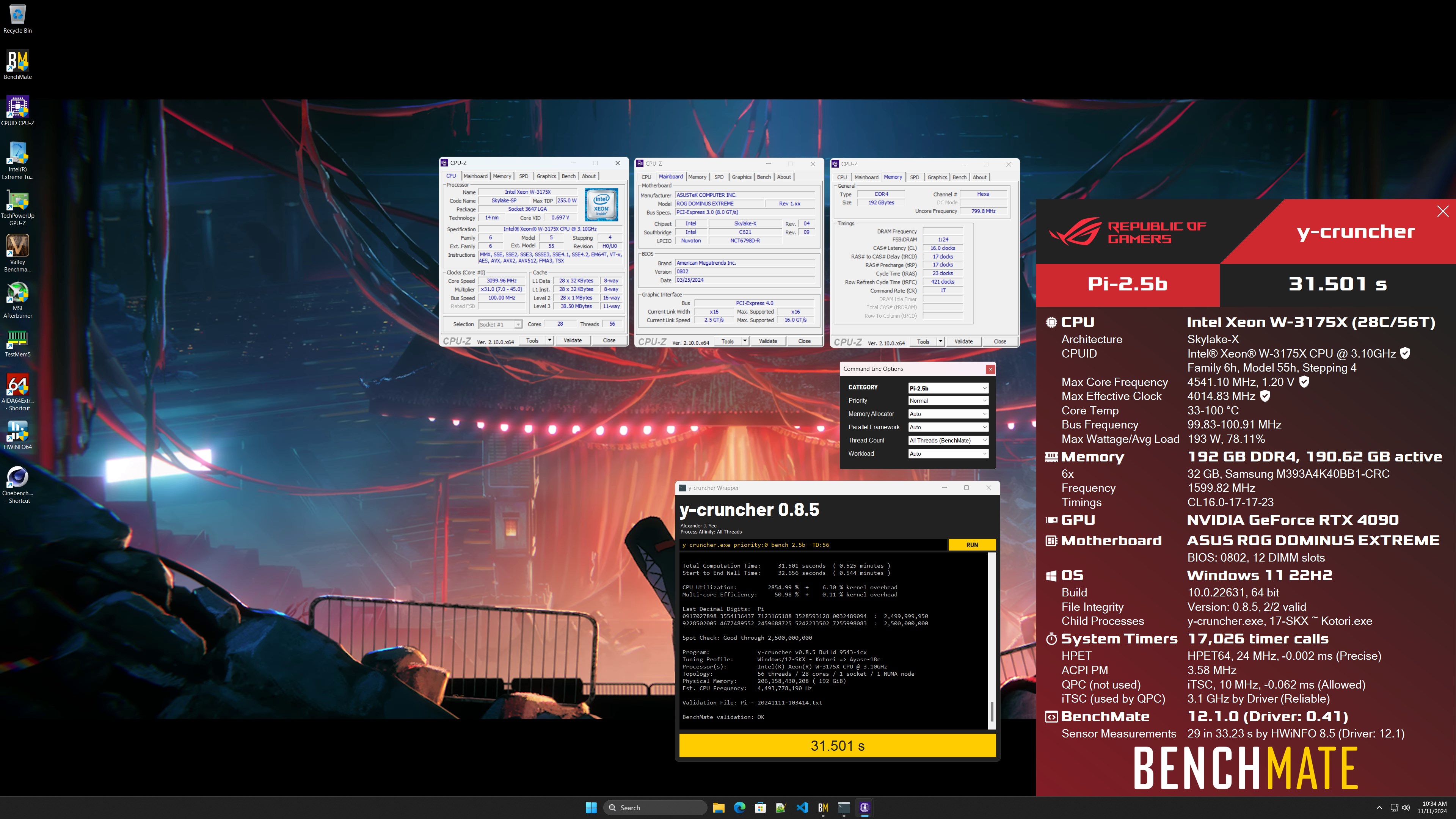Viewport: 1456px width, 819px height.
Task: Open the Cinebench shortcut icon
Action: (17, 485)
